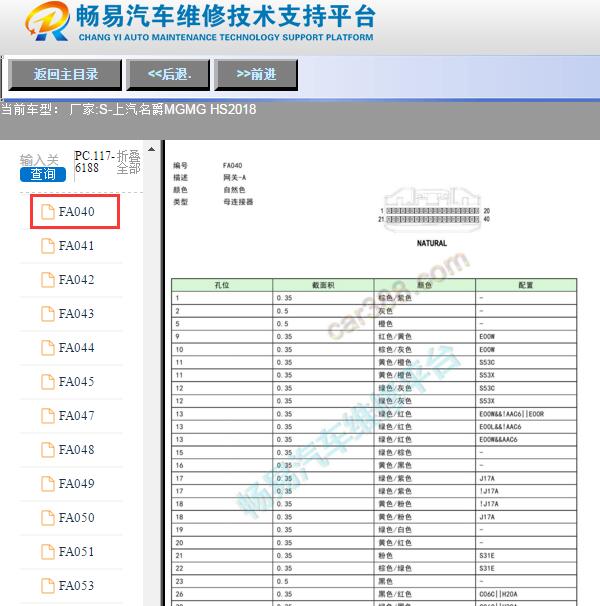This screenshot has height=606, width=600.
Task: Click the document icon beside FA040
Action: click(x=48, y=212)
